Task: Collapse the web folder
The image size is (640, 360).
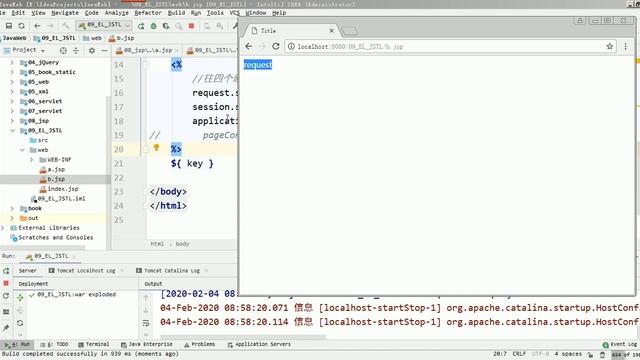Action: point(22,150)
